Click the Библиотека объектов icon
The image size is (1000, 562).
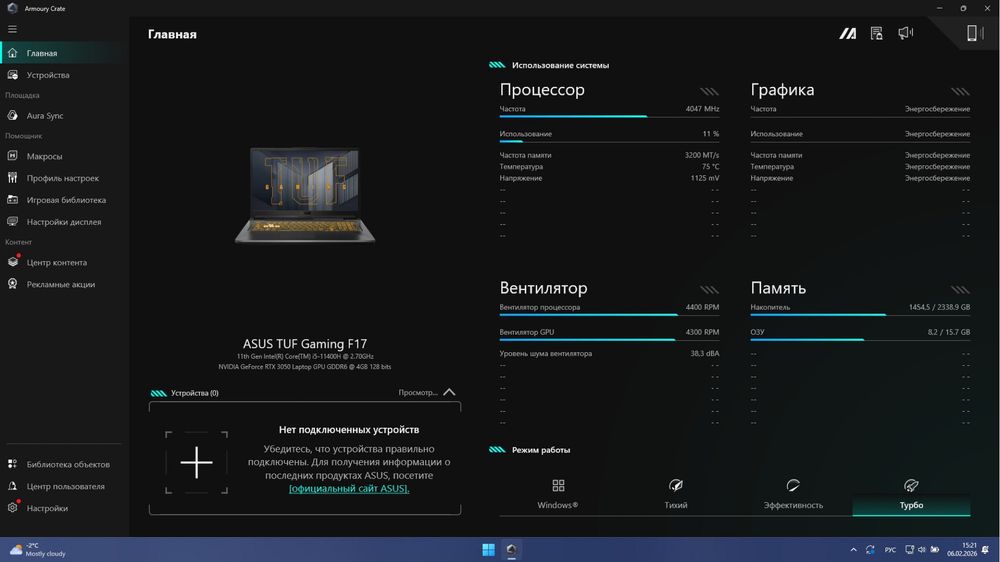(12, 464)
